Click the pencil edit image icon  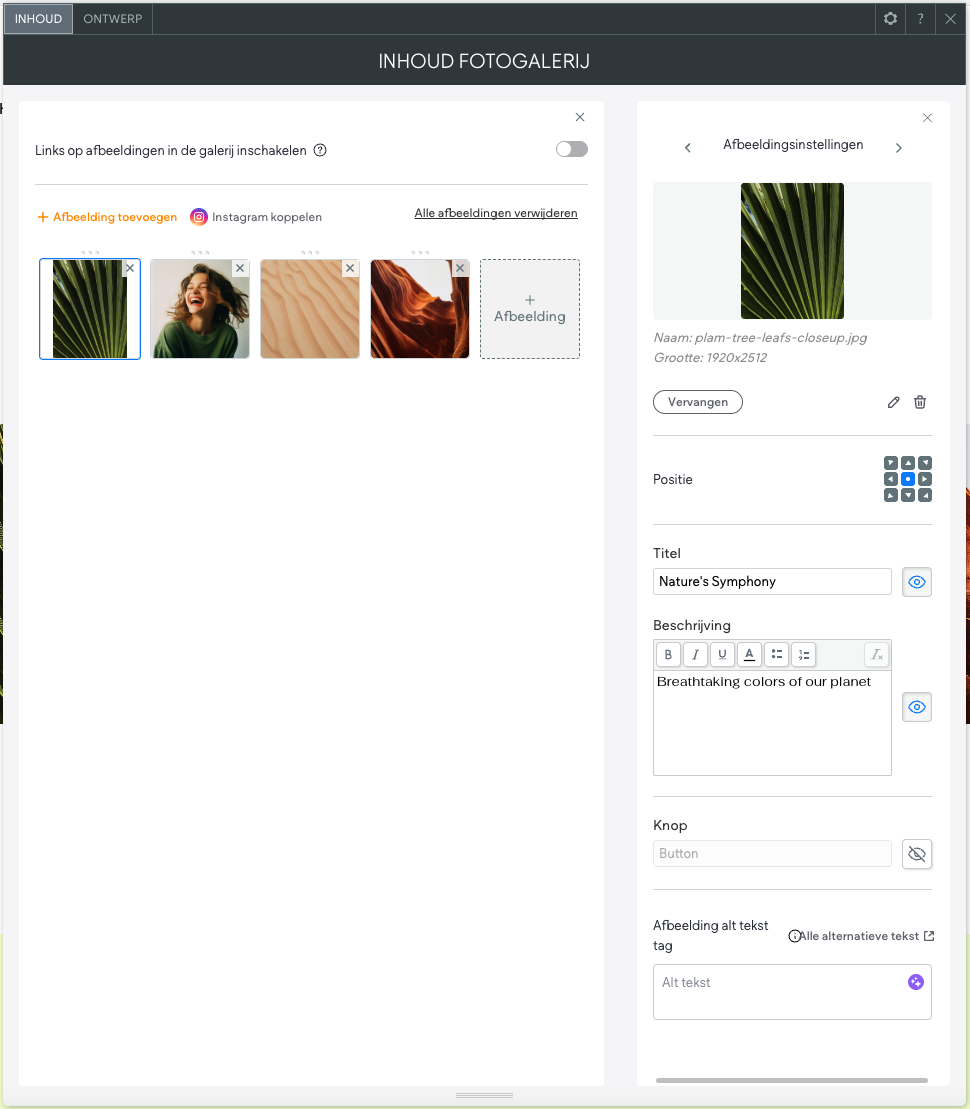click(x=893, y=402)
